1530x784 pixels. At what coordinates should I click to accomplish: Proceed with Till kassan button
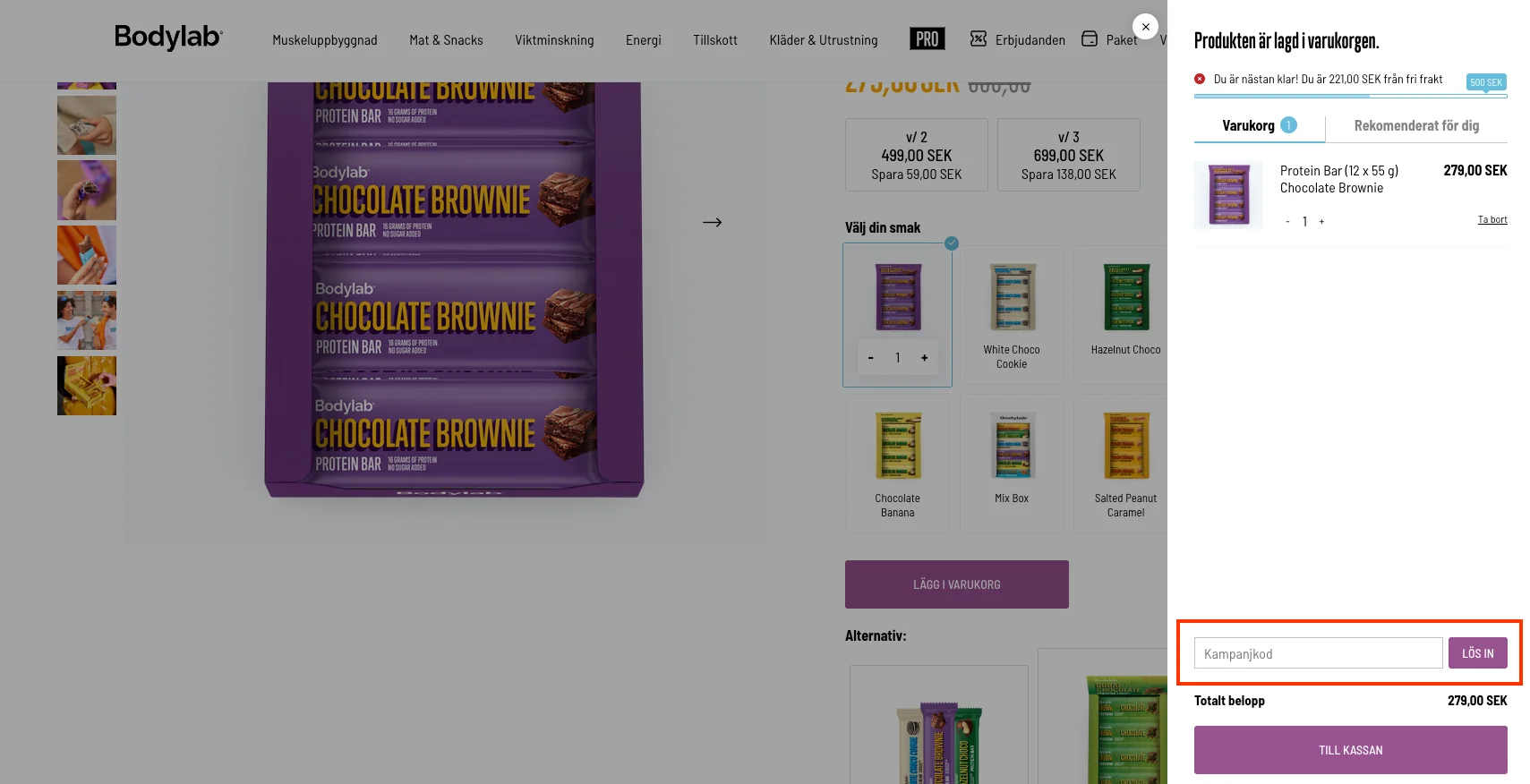tap(1350, 750)
